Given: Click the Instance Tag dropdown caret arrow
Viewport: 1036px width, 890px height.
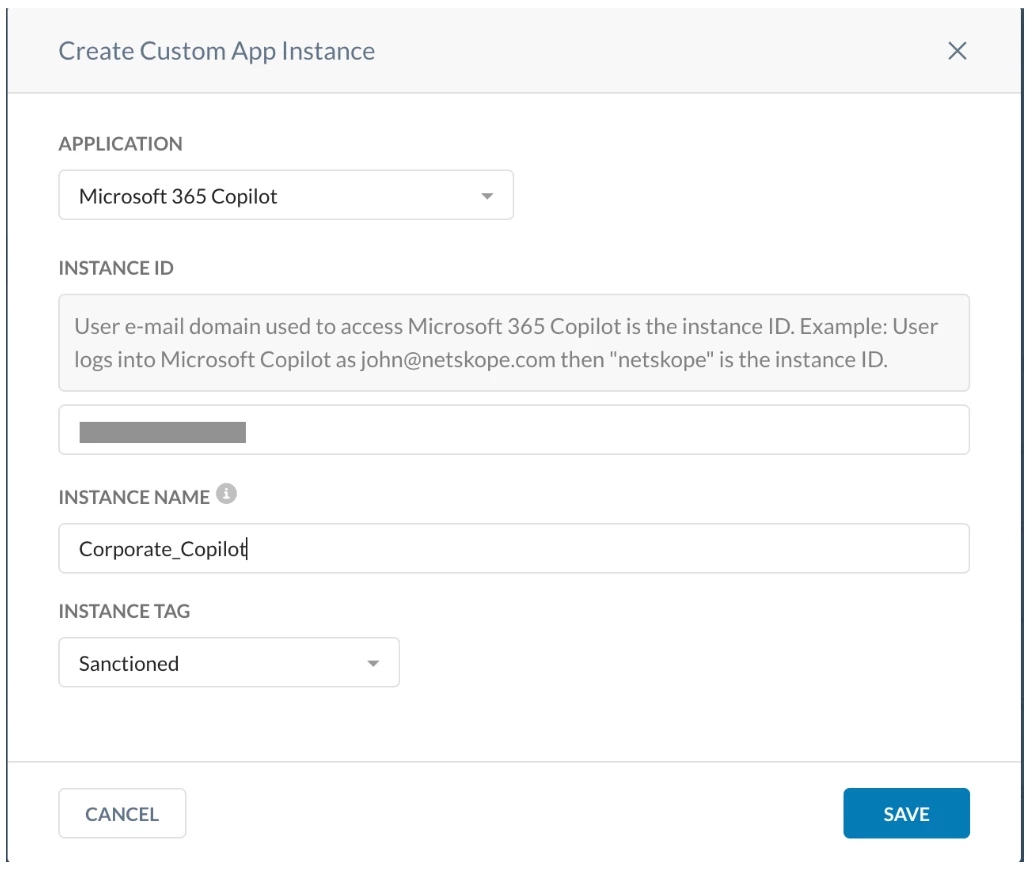Looking at the screenshot, I should point(373,663).
